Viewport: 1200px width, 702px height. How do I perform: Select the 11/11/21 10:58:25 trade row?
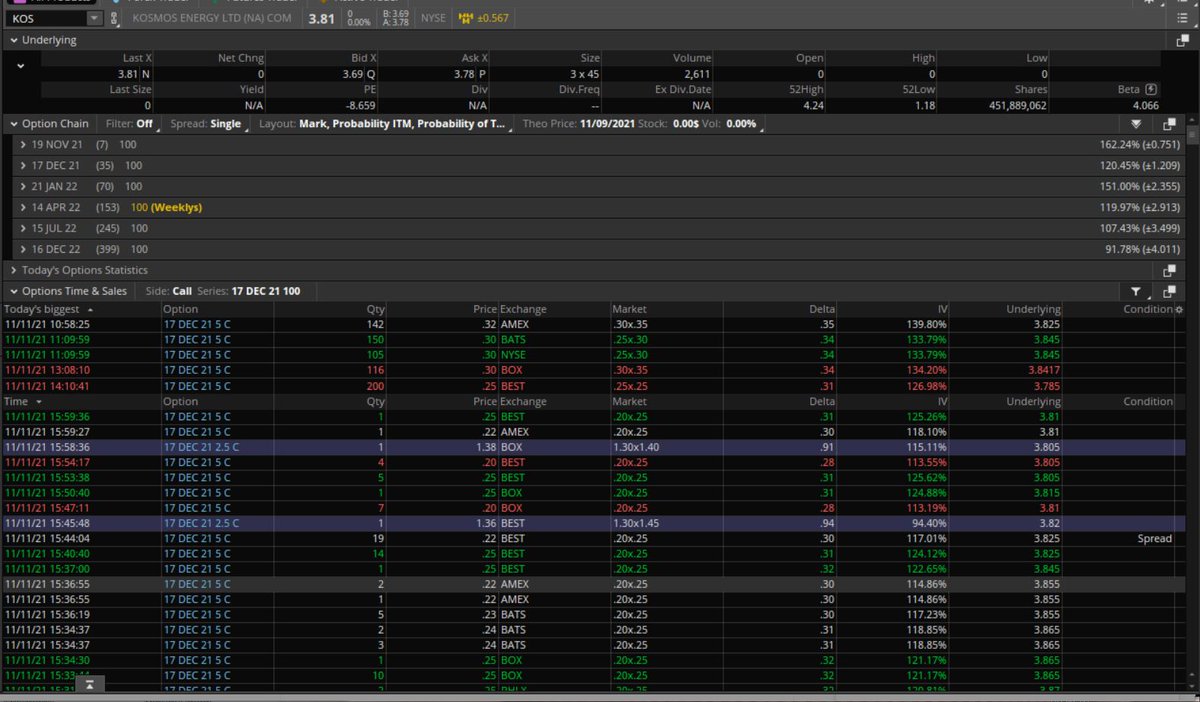pos(593,324)
